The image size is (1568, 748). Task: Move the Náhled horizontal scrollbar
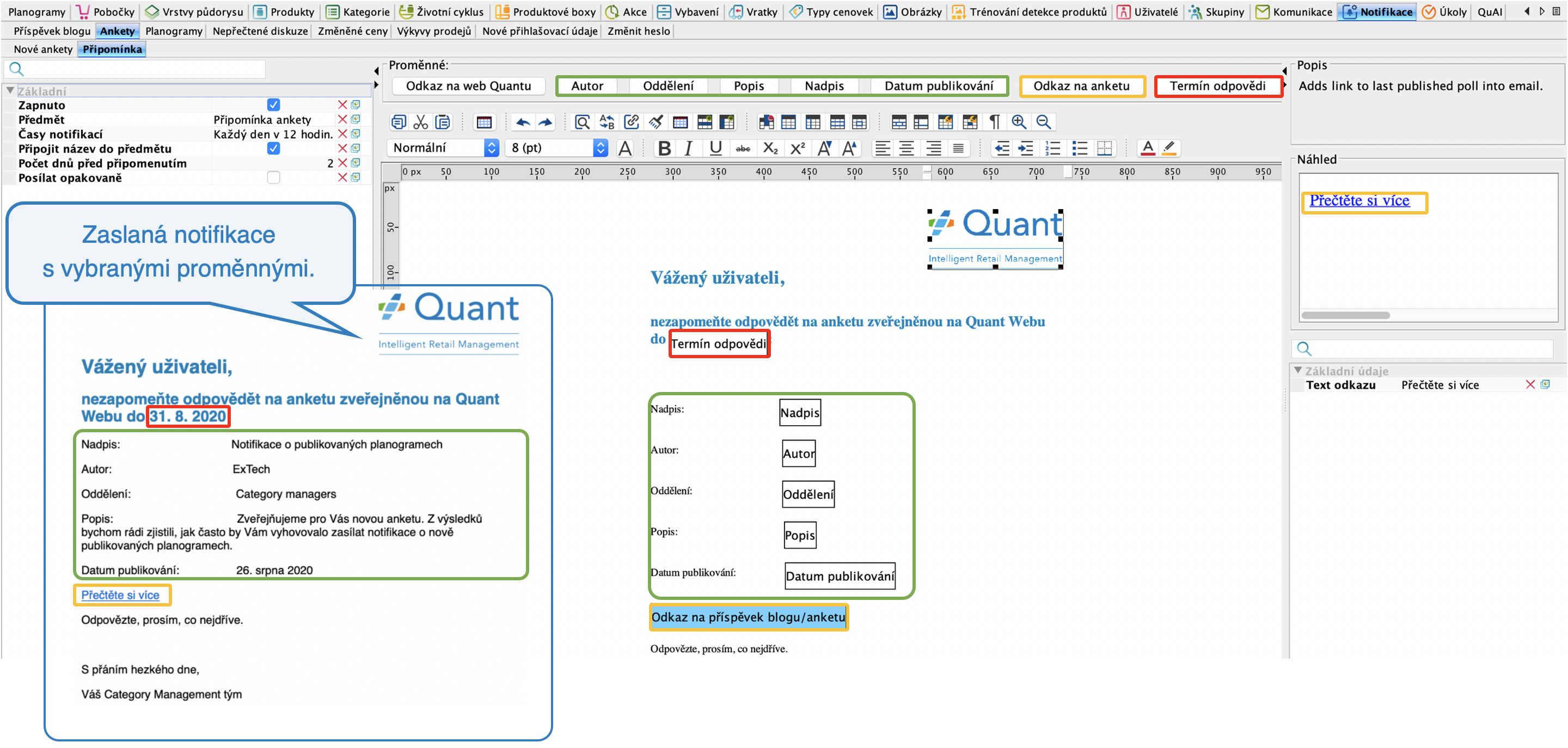pos(1345,315)
